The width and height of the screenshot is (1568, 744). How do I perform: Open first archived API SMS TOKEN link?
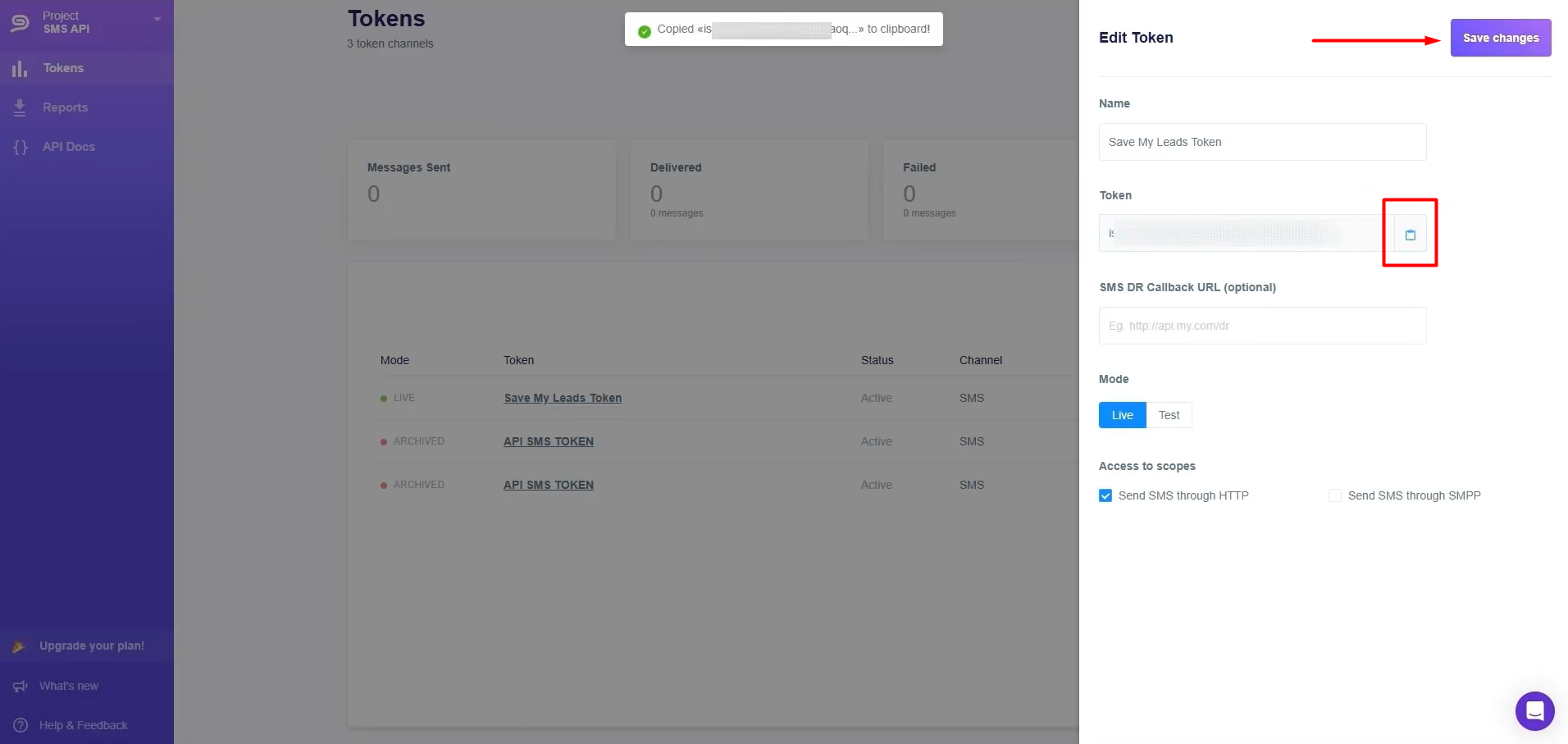tap(549, 441)
